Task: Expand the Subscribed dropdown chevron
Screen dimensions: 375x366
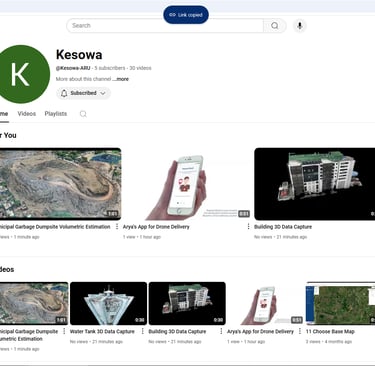Action: [x=103, y=93]
